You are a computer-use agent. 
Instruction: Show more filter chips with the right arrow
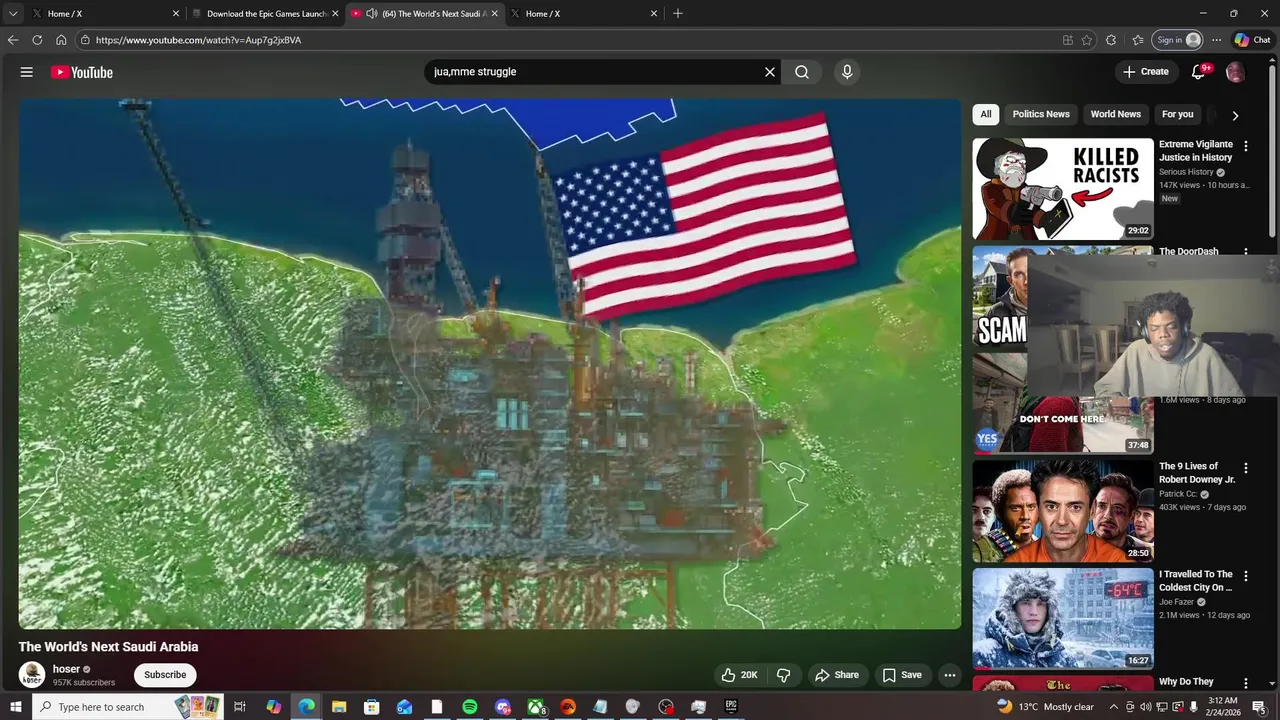(x=1235, y=115)
